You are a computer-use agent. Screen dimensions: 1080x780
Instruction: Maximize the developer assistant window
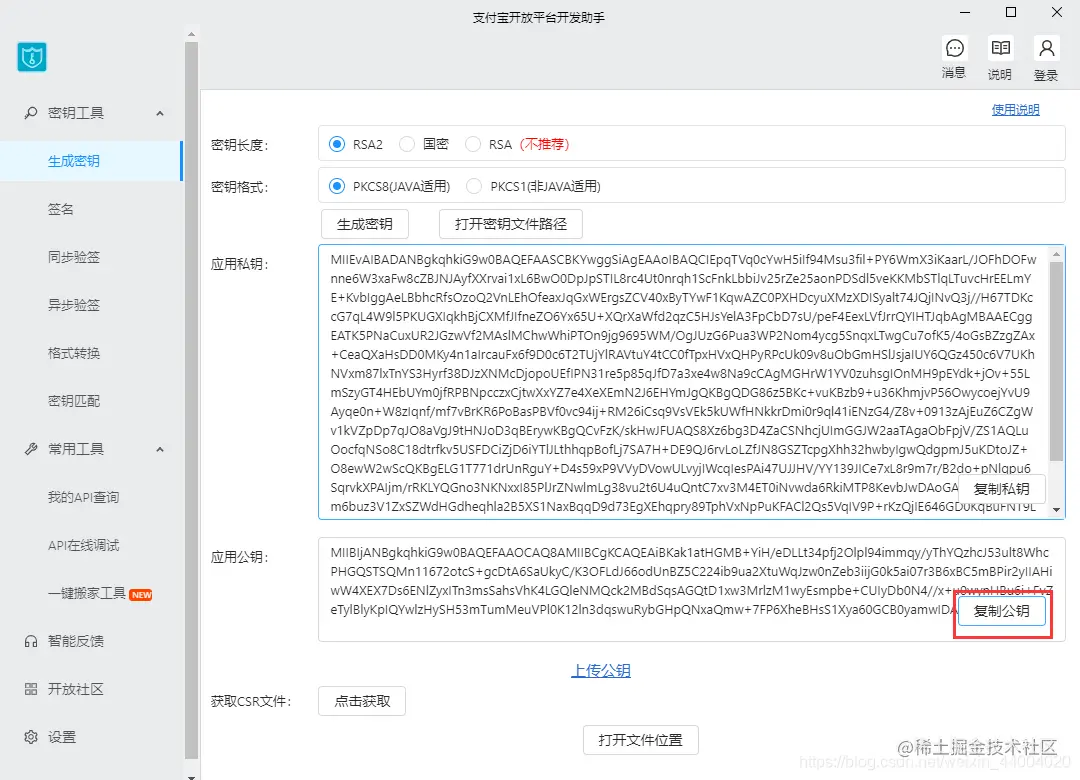1010,12
